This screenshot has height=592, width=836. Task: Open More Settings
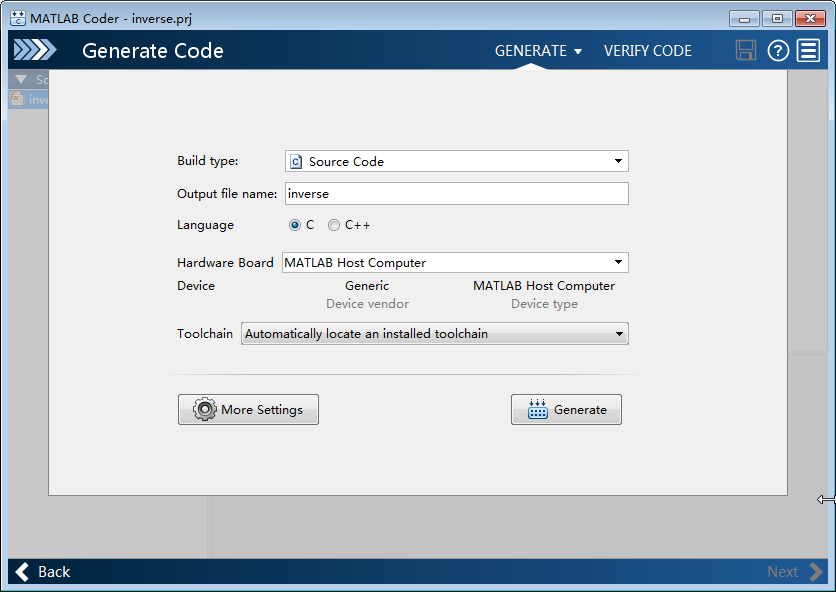click(248, 410)
